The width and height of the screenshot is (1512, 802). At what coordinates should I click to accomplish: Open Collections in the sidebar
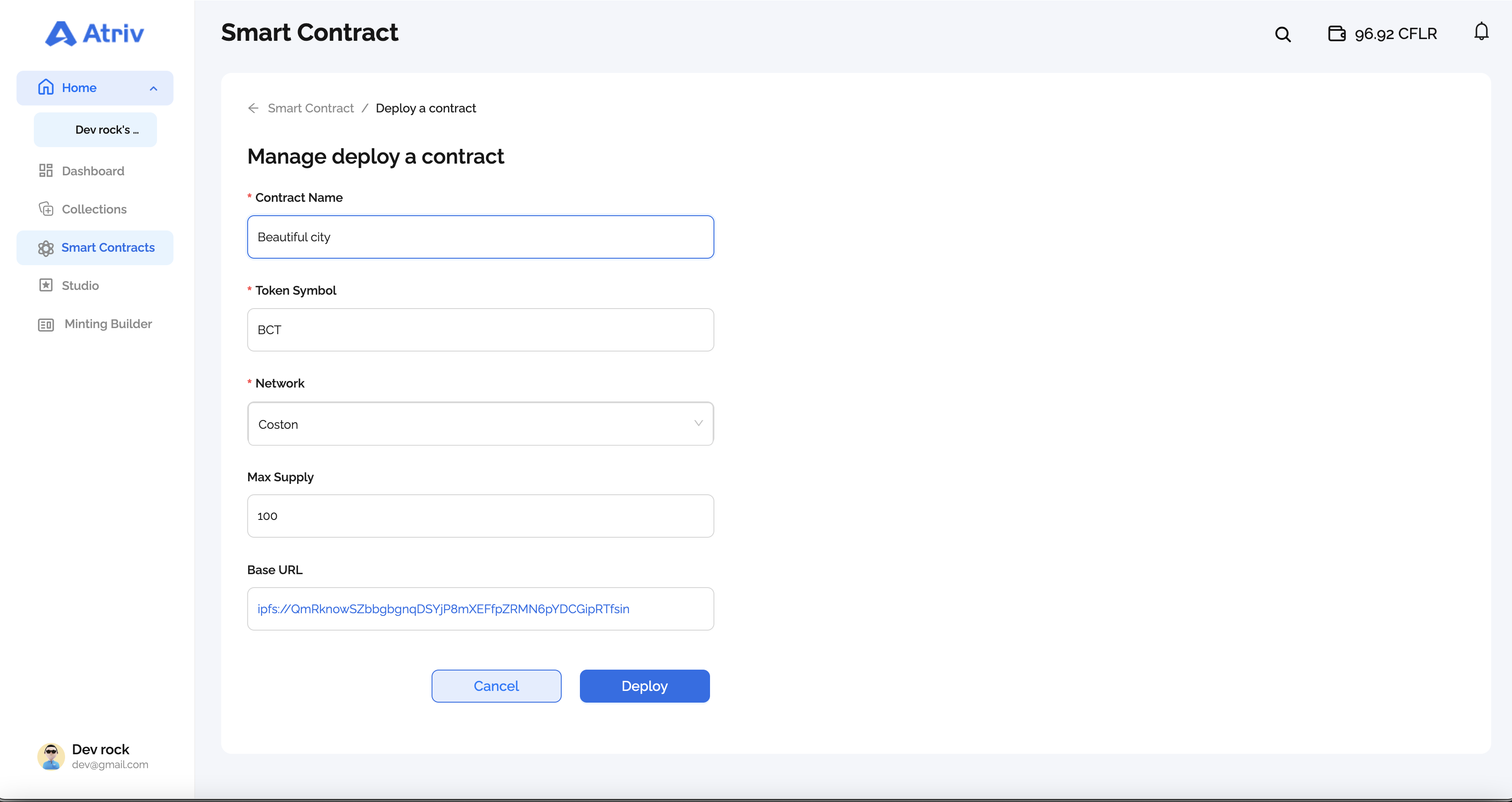(95, 209)
